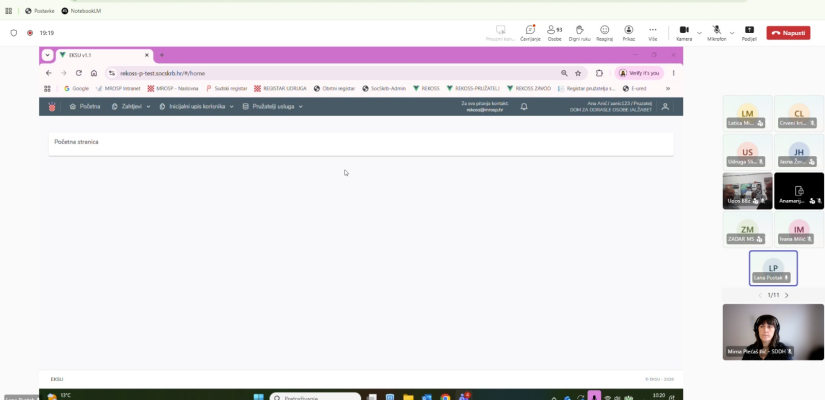Toggle the Kamera camera
The height and width of the screenshot is (400, 825).
coord(684,33)
